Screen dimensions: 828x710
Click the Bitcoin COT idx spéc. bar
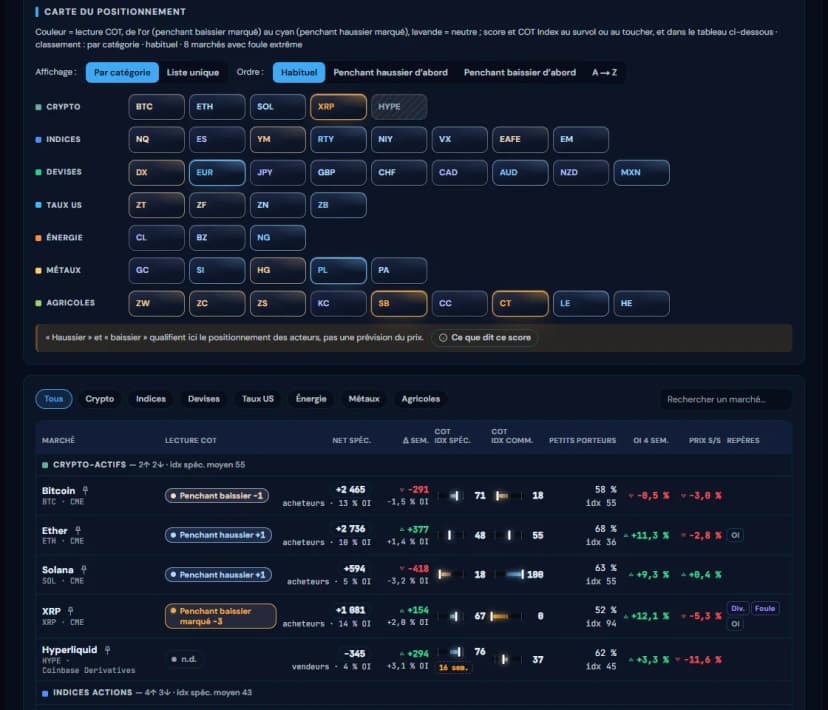pyautogui.click(x=450, y=496)
